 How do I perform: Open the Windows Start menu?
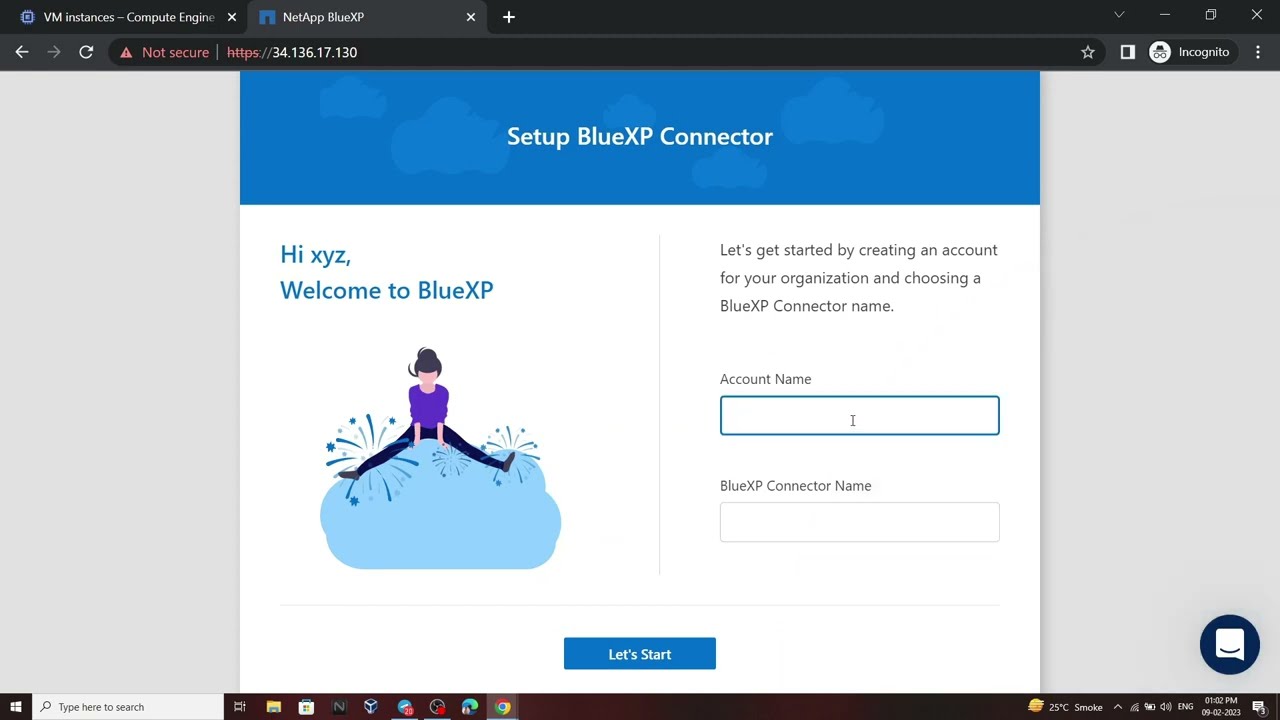click(16, 707)
